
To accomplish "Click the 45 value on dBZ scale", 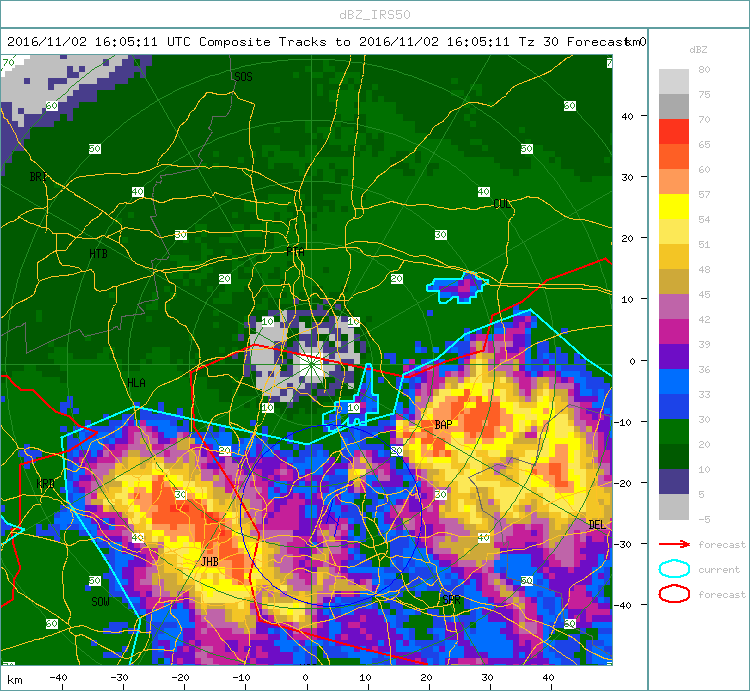I will pyautogui.click(x=704, y=295).
